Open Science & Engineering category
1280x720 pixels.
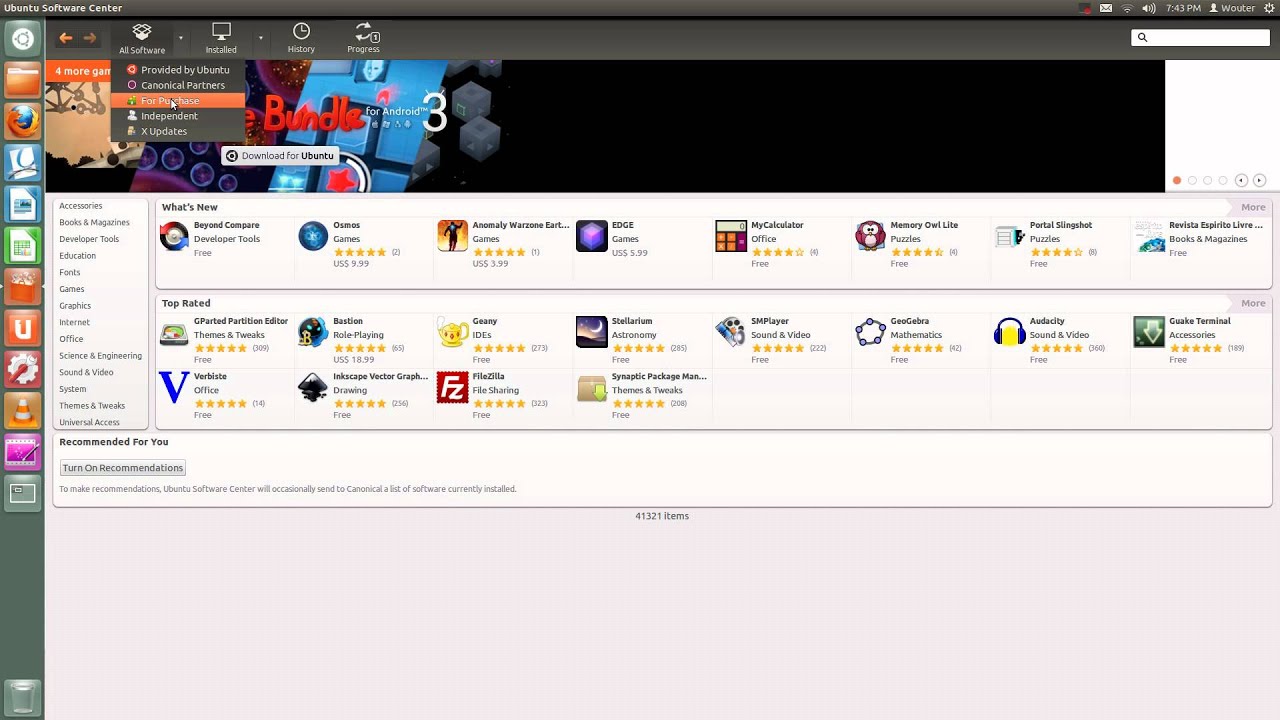100,356
